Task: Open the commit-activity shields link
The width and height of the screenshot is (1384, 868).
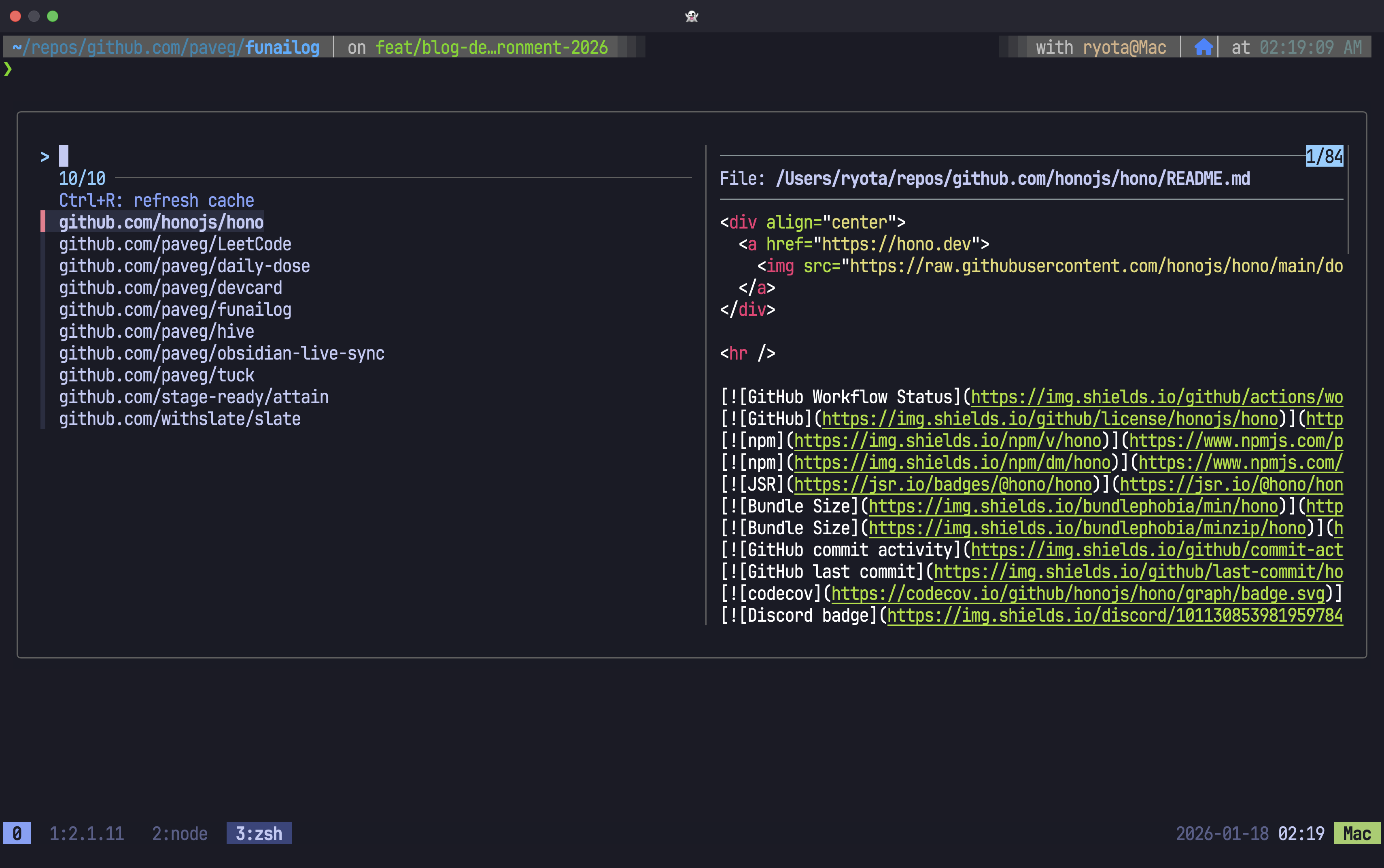Action: pos(1157,549)
